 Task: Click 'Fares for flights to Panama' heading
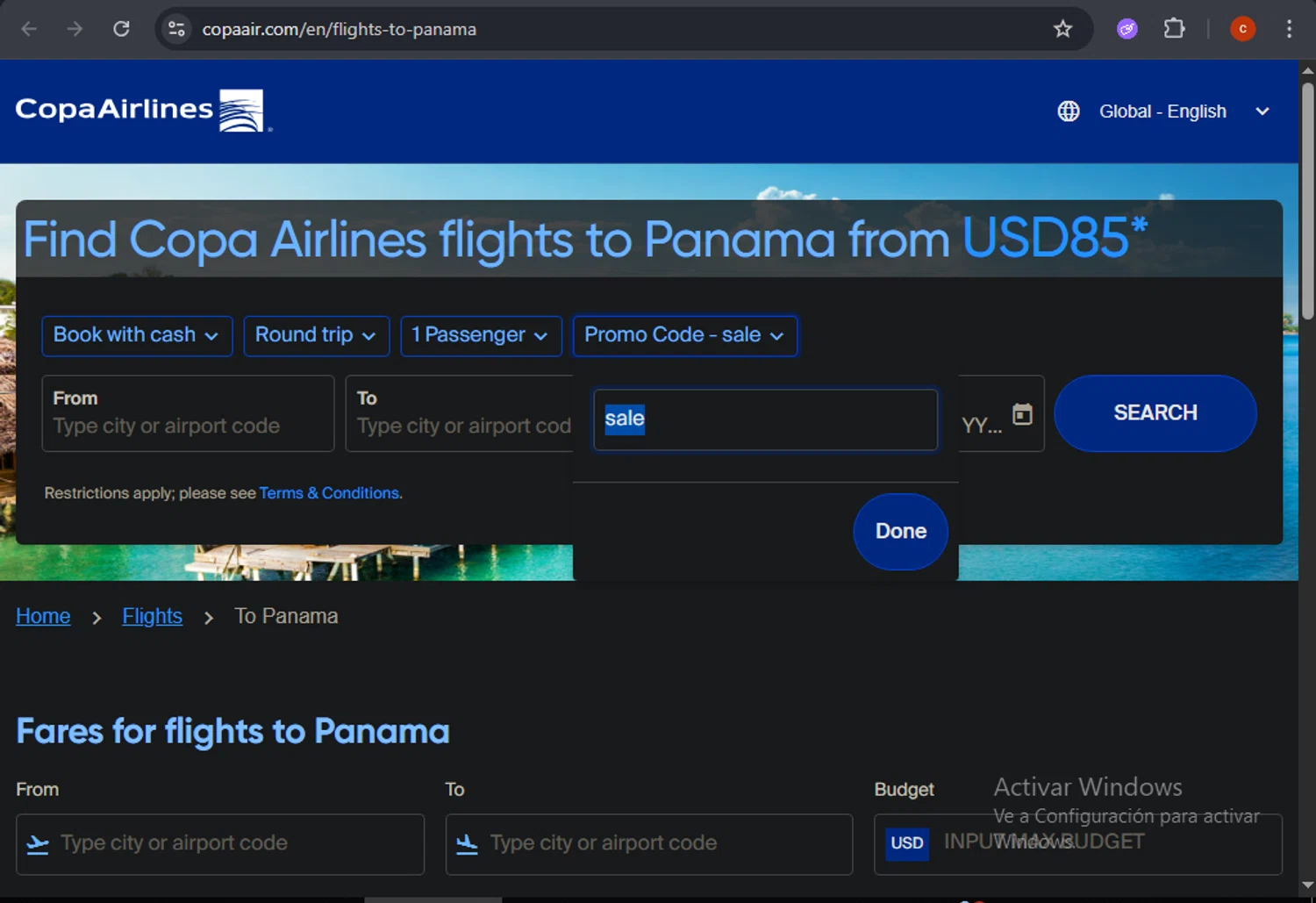(x=232, y=731)
